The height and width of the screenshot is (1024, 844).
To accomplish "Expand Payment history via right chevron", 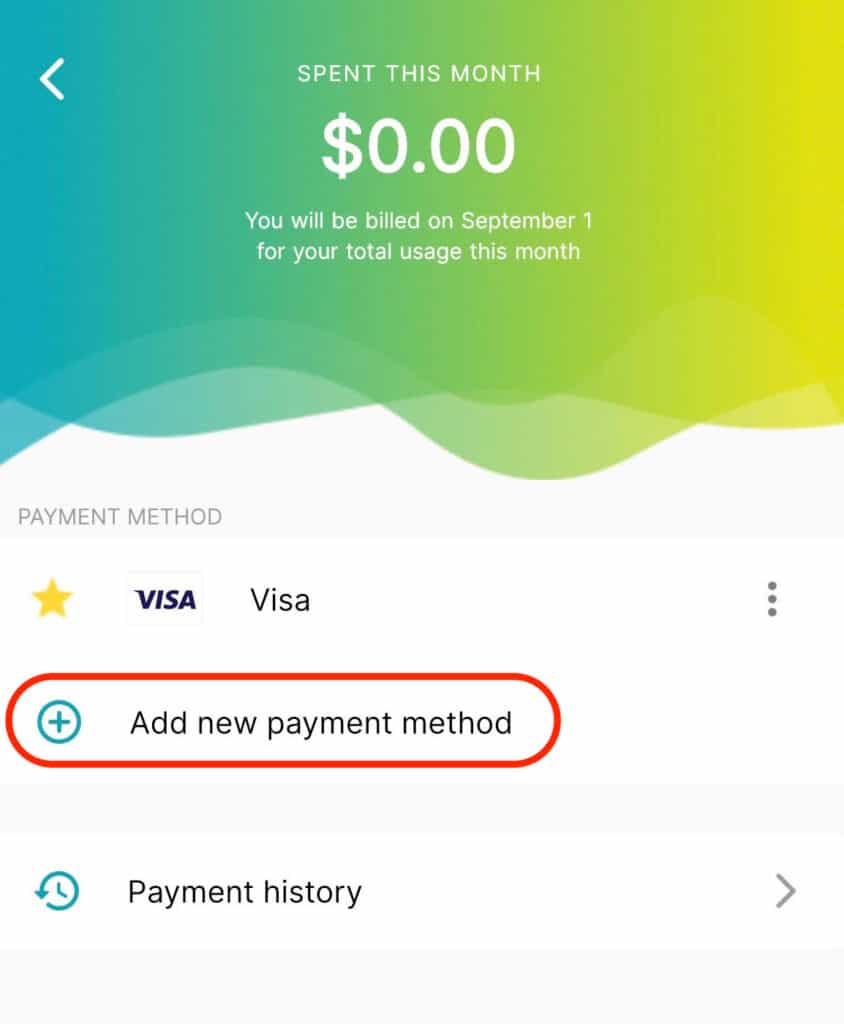I will point(786,891).
